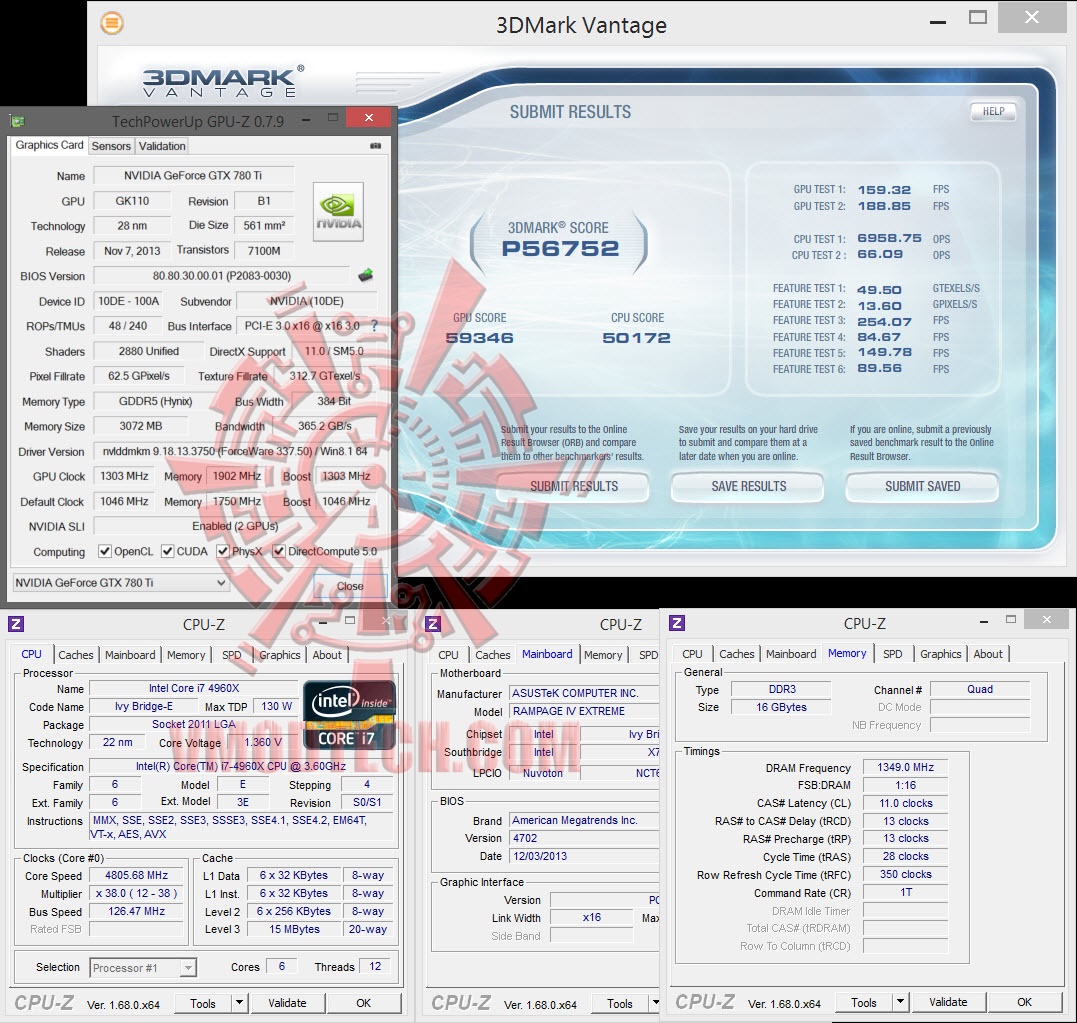Click the 3DMark score P56752

pyautogui.click(x=560, y=249)
